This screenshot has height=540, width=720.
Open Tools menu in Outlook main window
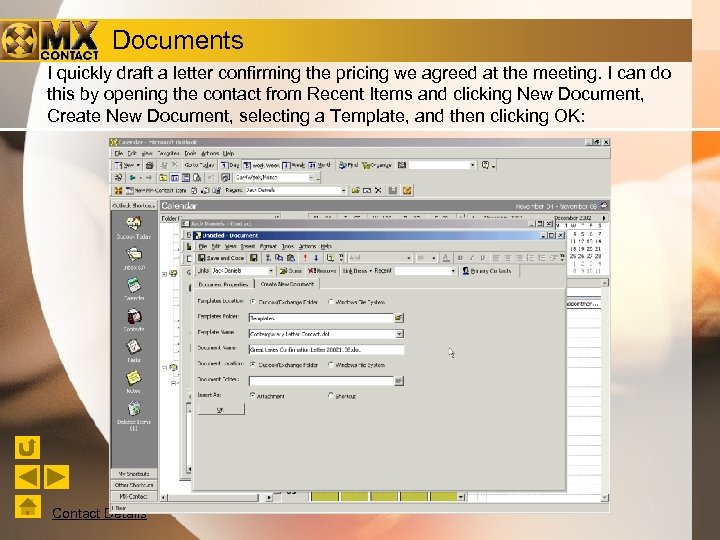point(190,153)
